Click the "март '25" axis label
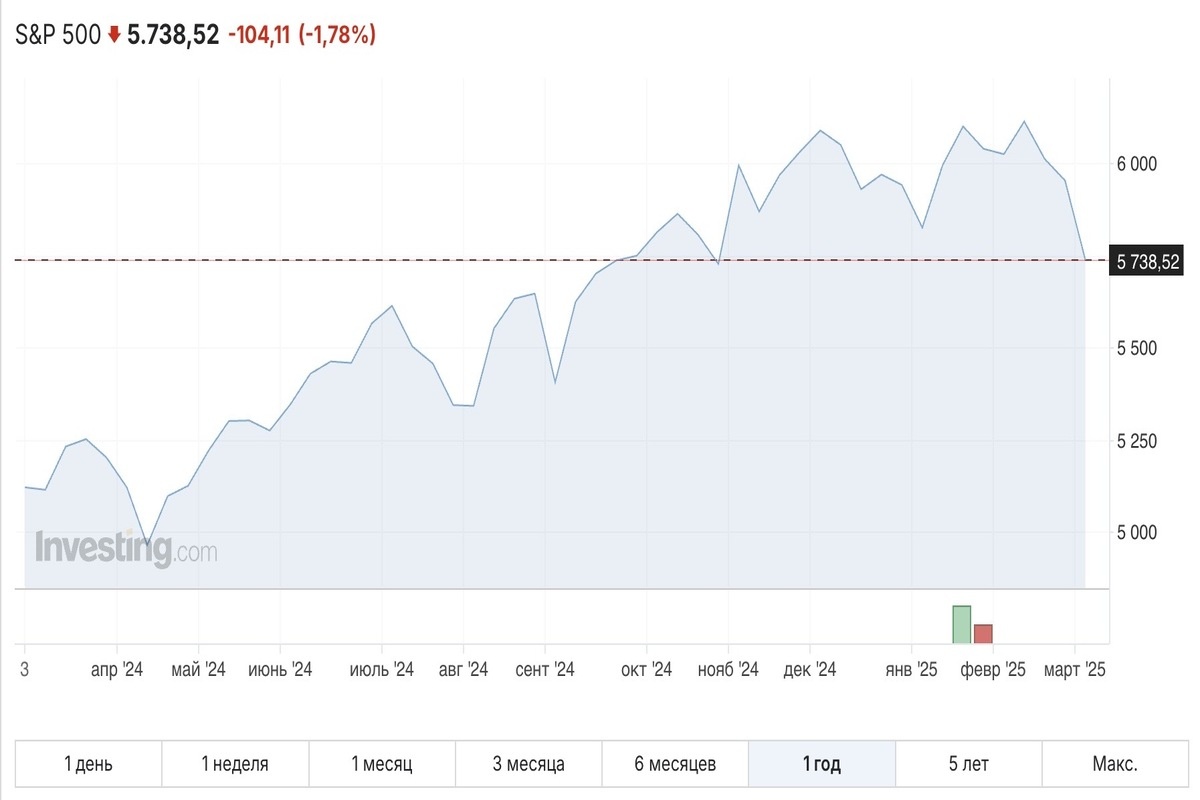Image resolution: width=1200 pixels, height=800 pixels. click(x=1075, y=670)
